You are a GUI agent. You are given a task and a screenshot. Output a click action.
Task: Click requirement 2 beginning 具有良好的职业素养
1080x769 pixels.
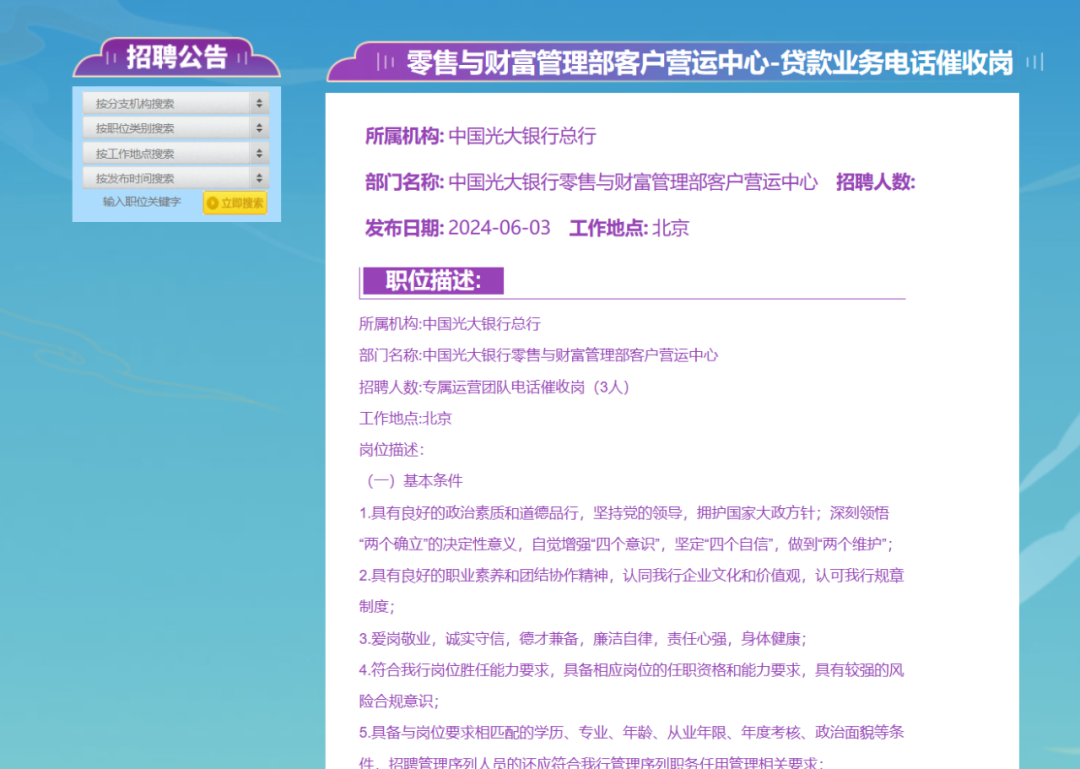click(632, 591)
